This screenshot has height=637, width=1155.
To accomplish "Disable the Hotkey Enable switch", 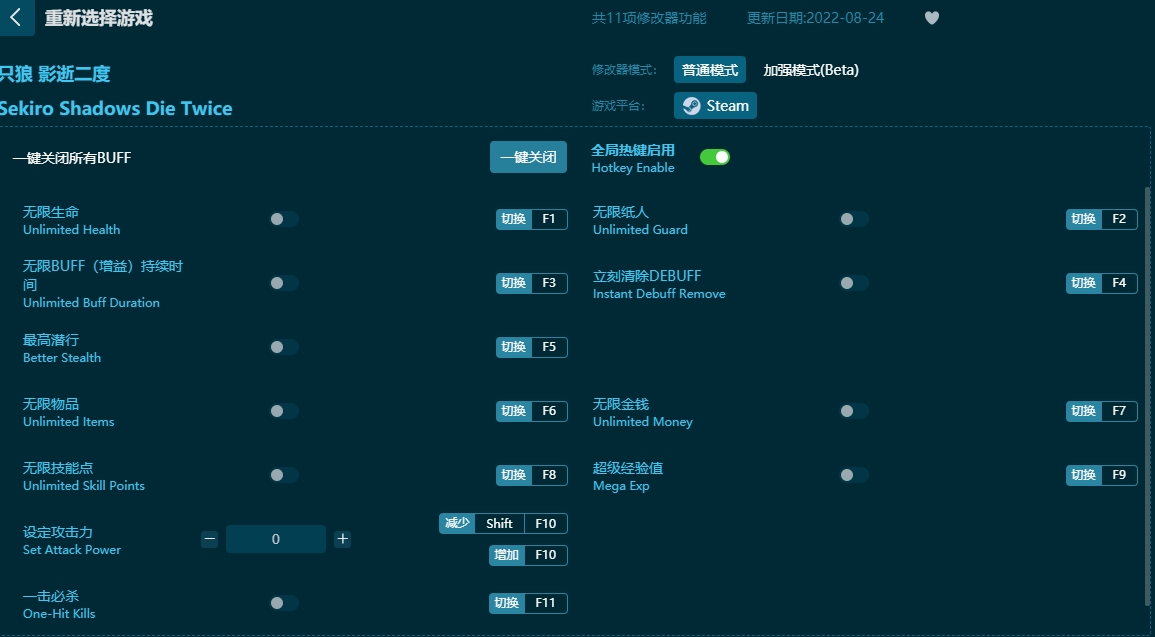I will [715, 157].
